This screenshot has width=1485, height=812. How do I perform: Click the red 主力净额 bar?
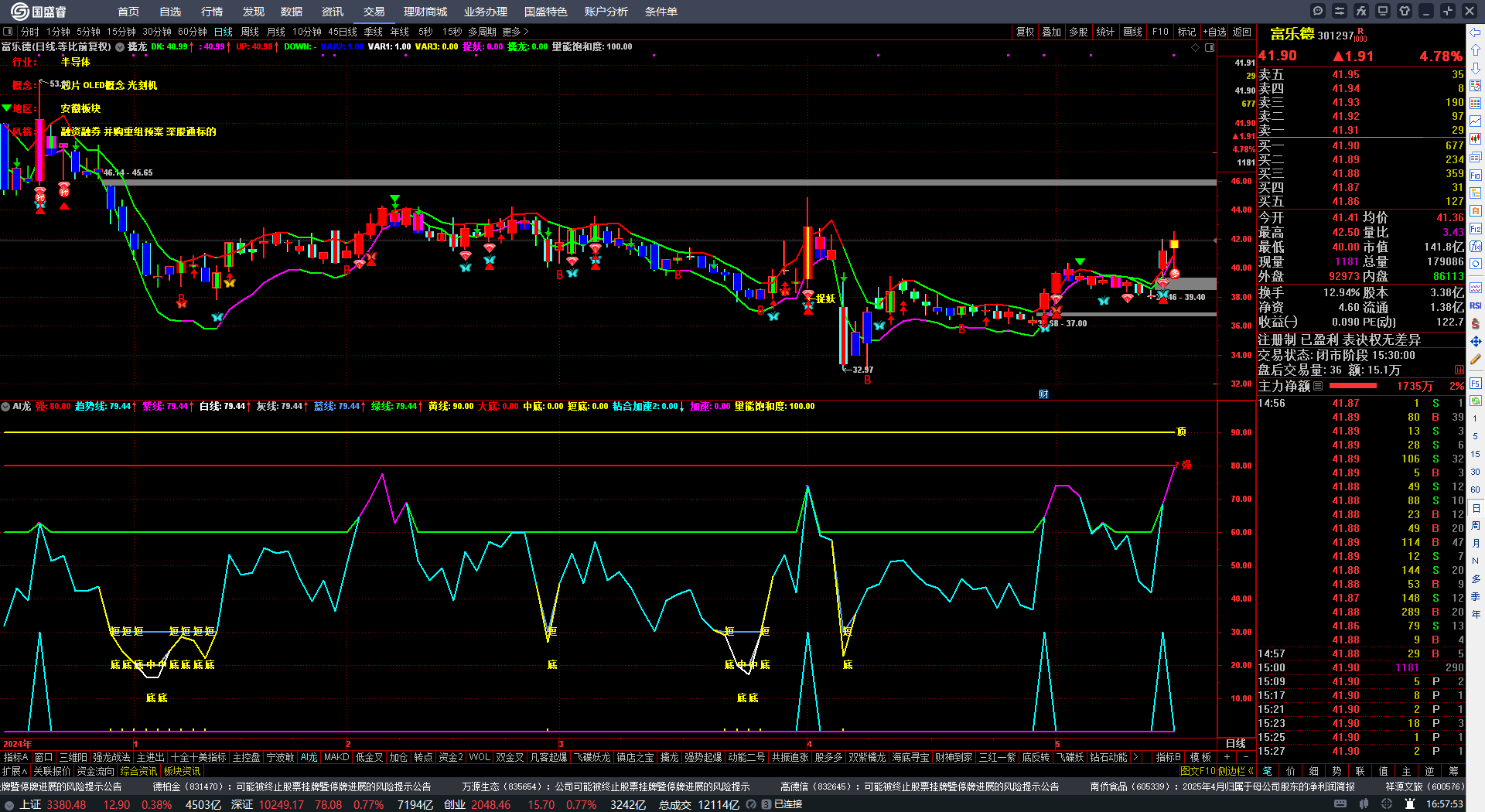pyautogui.click(x=1352, y=386)
